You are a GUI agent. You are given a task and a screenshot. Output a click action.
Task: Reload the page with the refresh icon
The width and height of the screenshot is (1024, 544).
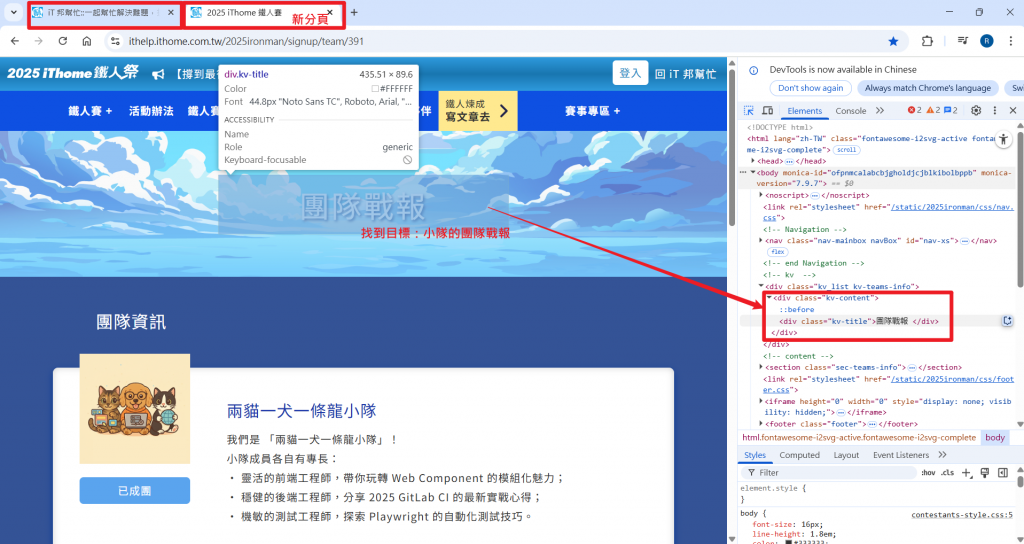pyautogui.click(x=63, y=41)
